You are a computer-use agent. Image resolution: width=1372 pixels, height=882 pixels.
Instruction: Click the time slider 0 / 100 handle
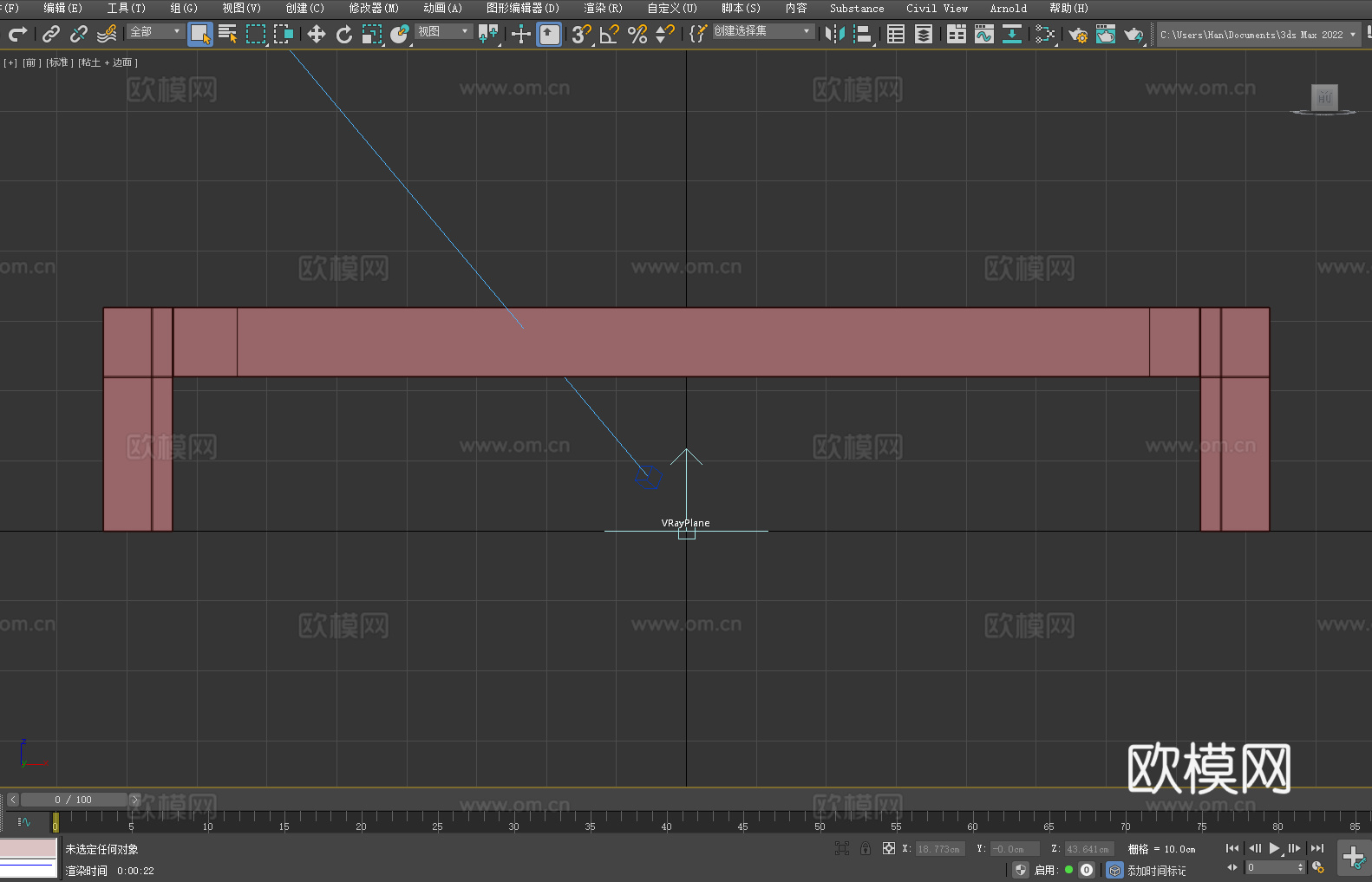pyautogui.click(x=74, y=800)
